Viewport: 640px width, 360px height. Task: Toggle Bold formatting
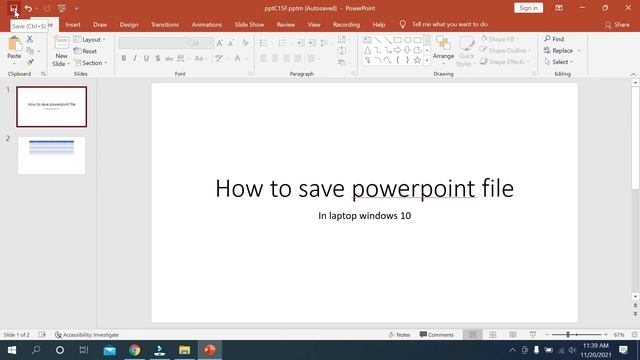point(124,58)
